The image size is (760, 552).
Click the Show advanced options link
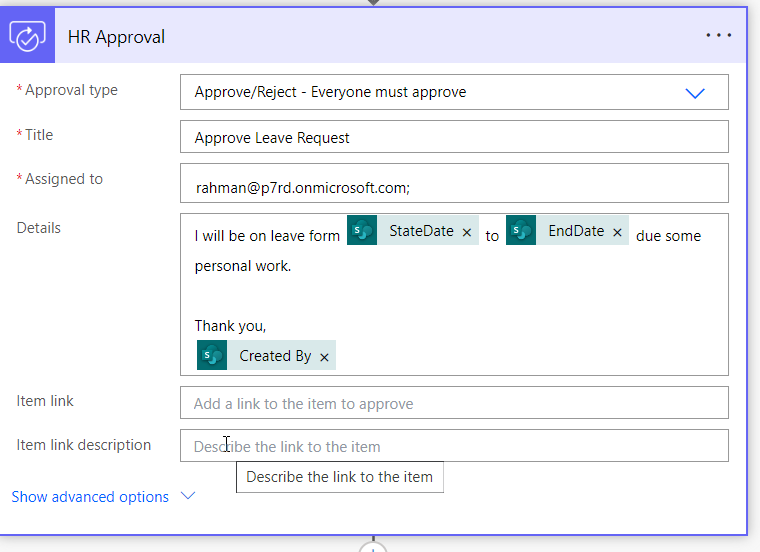pos(90,497)
